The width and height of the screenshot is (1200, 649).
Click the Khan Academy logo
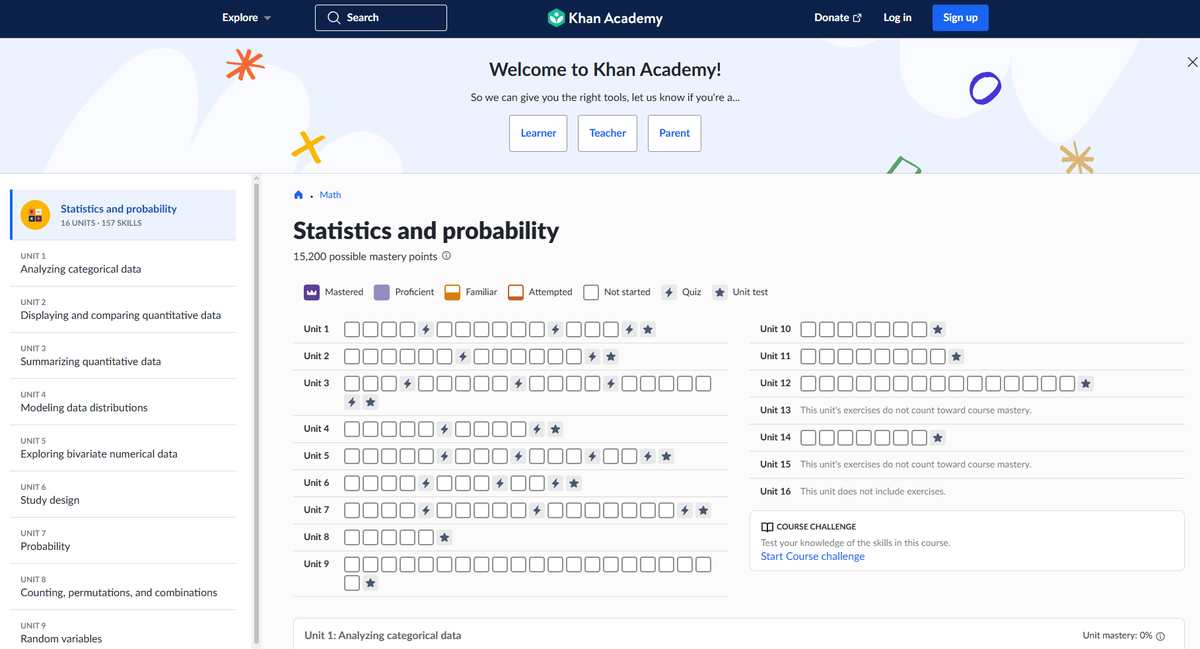605,18
